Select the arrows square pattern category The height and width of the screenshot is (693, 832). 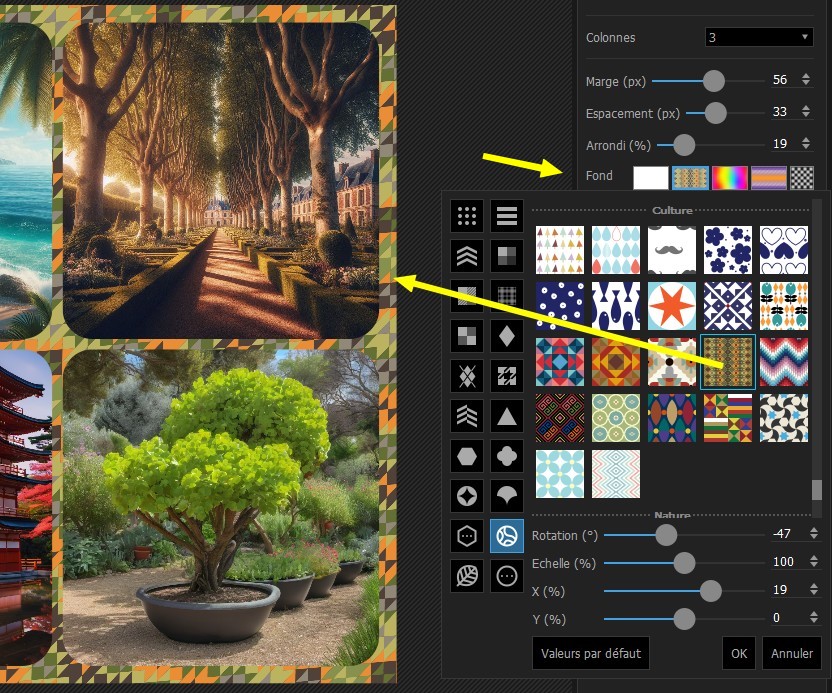click(x=507, y=376)
